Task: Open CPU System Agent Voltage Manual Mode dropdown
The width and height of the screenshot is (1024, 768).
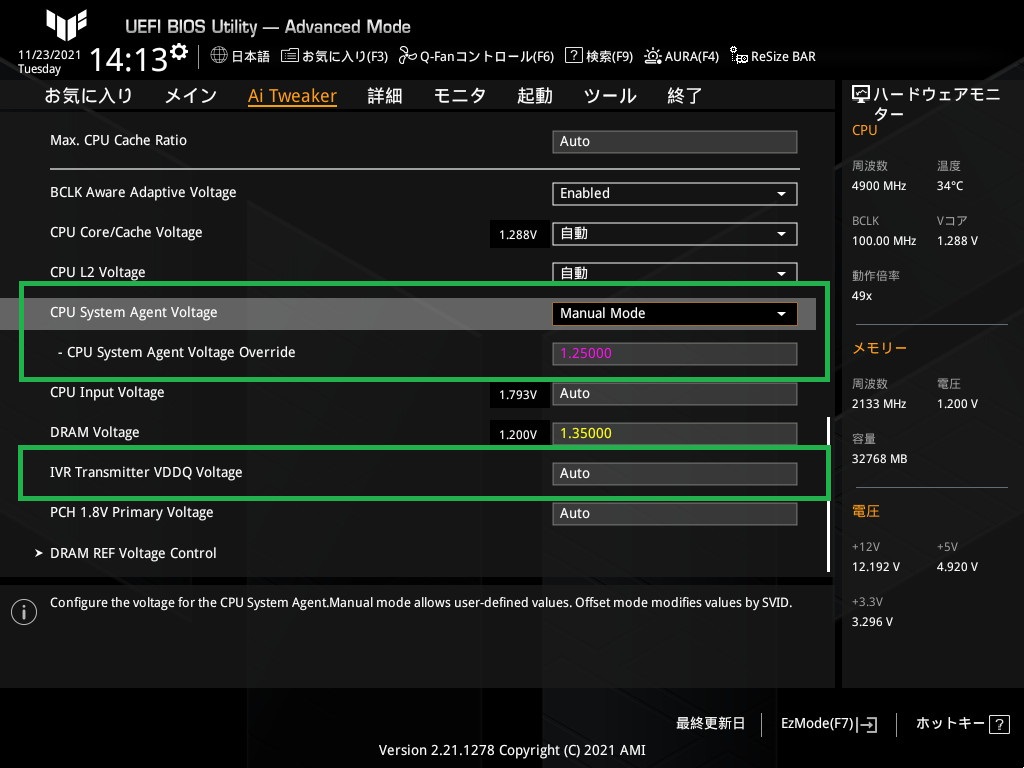Action: click(x=675, y=313)
